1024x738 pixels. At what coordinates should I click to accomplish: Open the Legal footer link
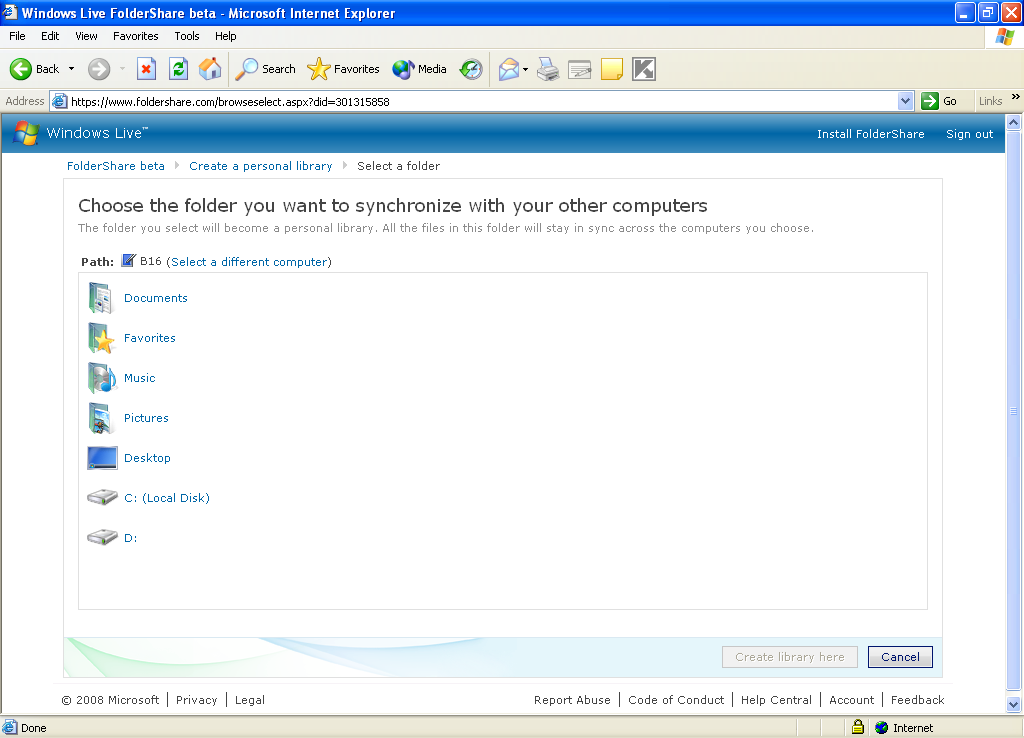[249, 700]
